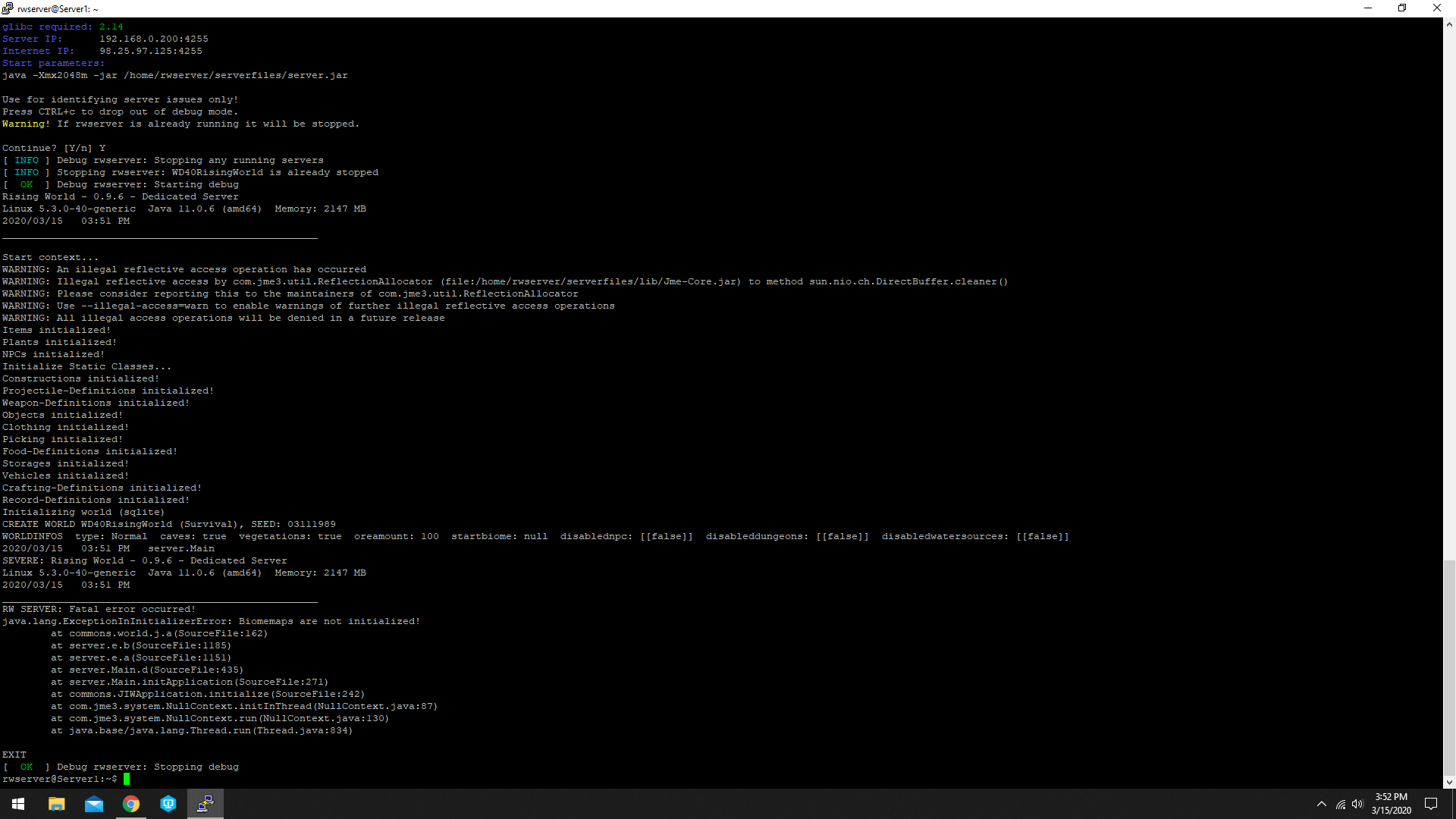Open the Wi-Fi network status icon
This screenshot has height=819, width=1456.
coord(1341,805)
